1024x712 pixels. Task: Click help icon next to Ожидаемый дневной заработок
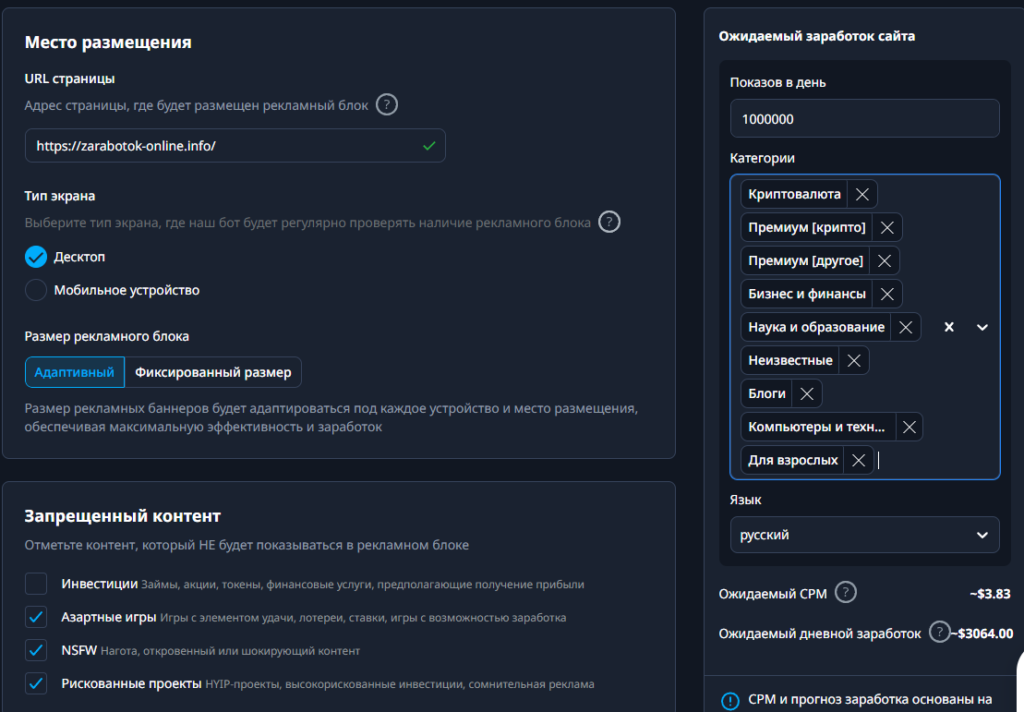point(939,632)
